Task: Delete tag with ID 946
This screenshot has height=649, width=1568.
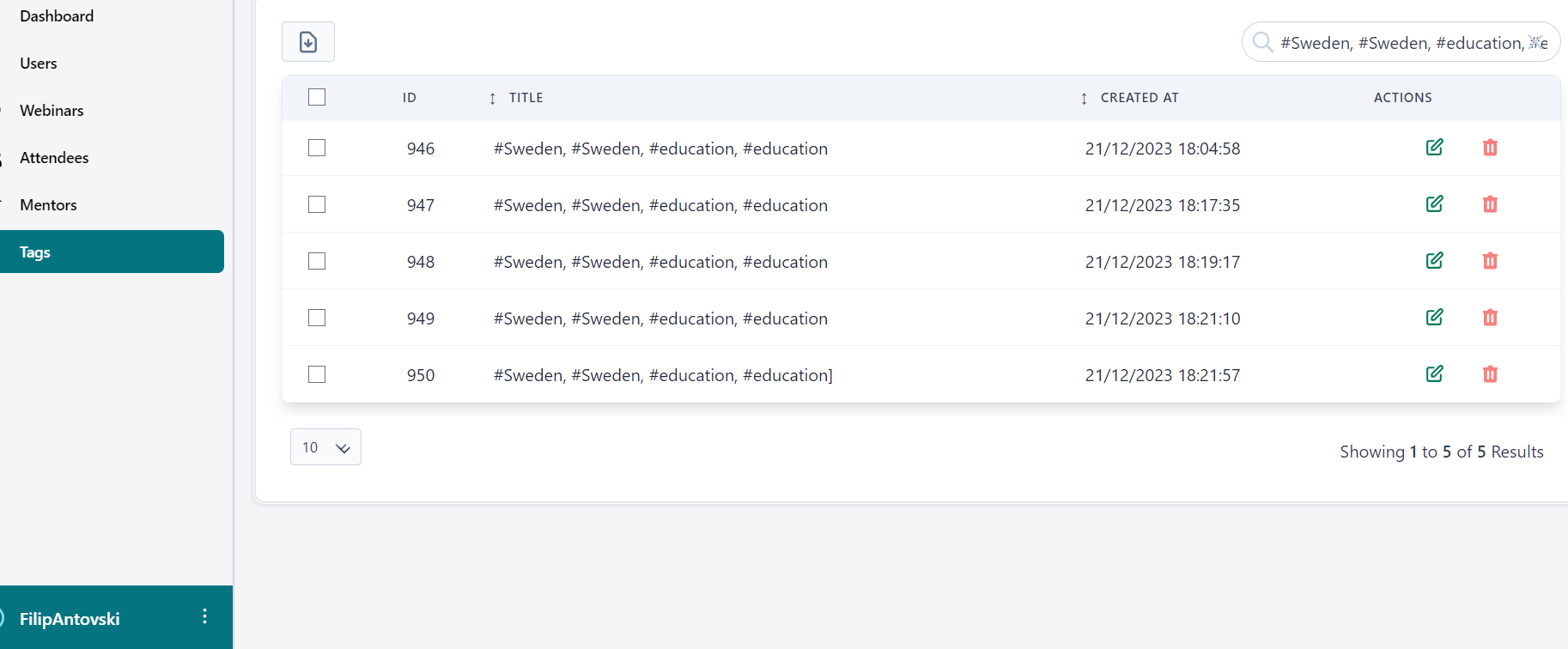Action: pyautogui.click(x=1490, y=148)
